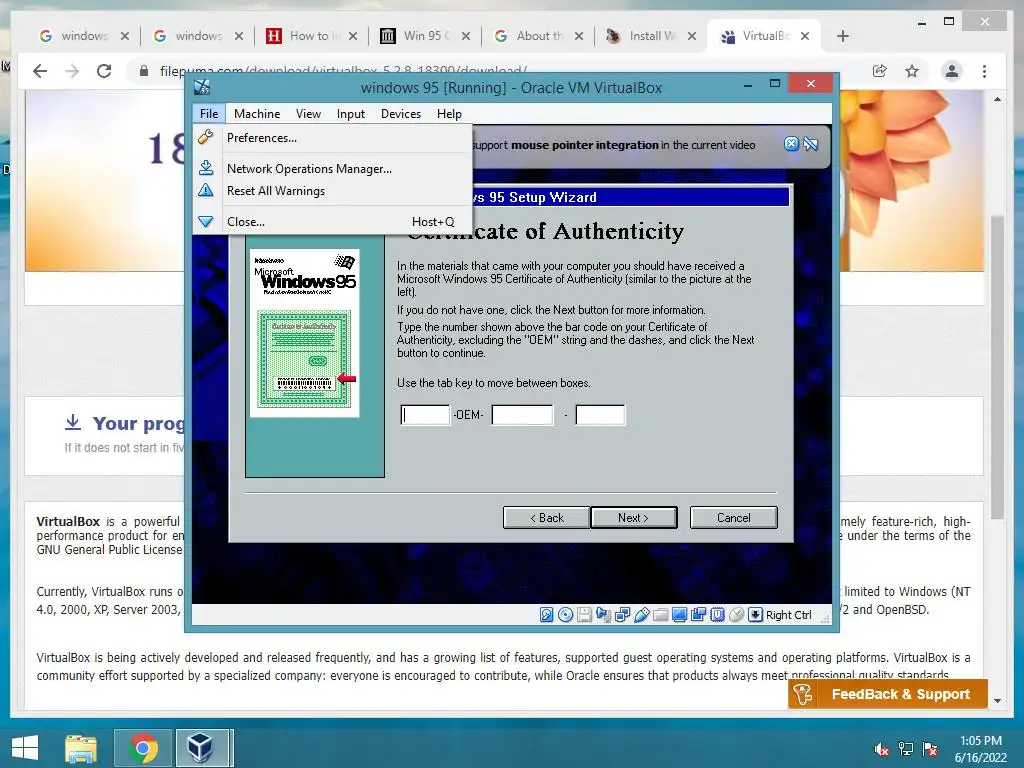Click the blue Close arrow icon
The width and height of the screenshot is (1024, 768).
[206, 221]
